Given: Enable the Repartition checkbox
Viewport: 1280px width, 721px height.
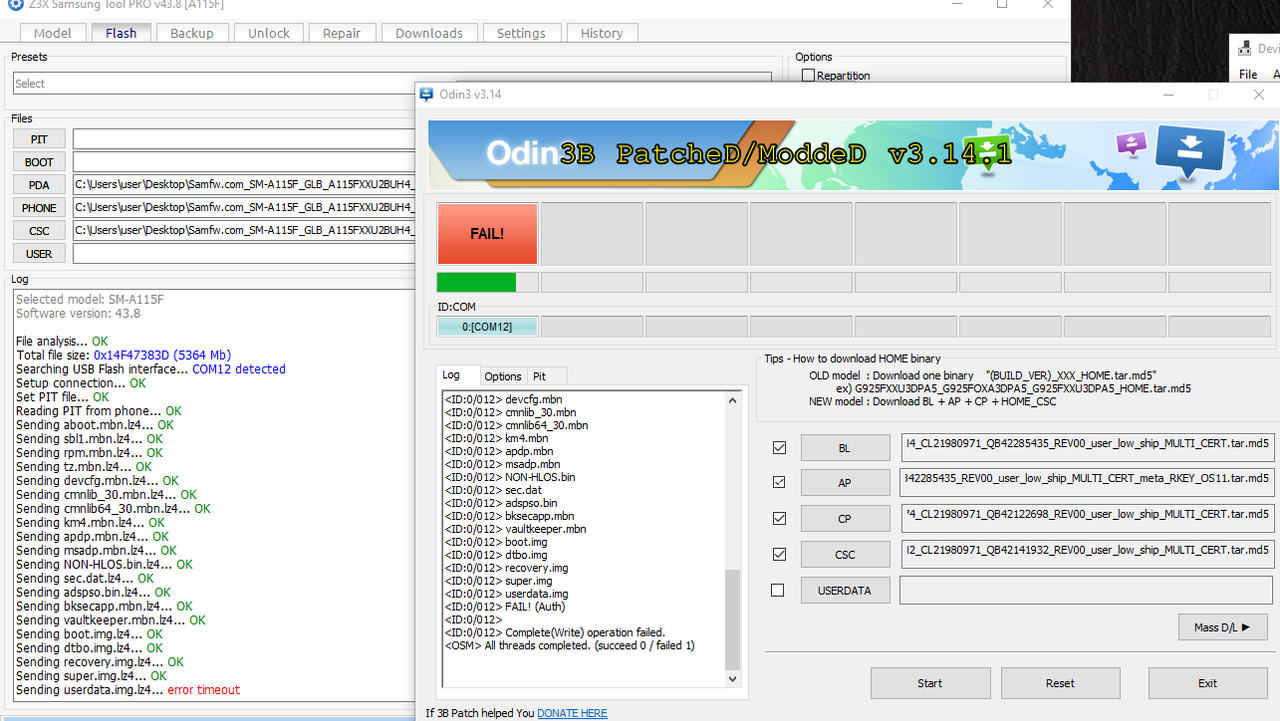Looking at the screenshot, I should point(808,76).
